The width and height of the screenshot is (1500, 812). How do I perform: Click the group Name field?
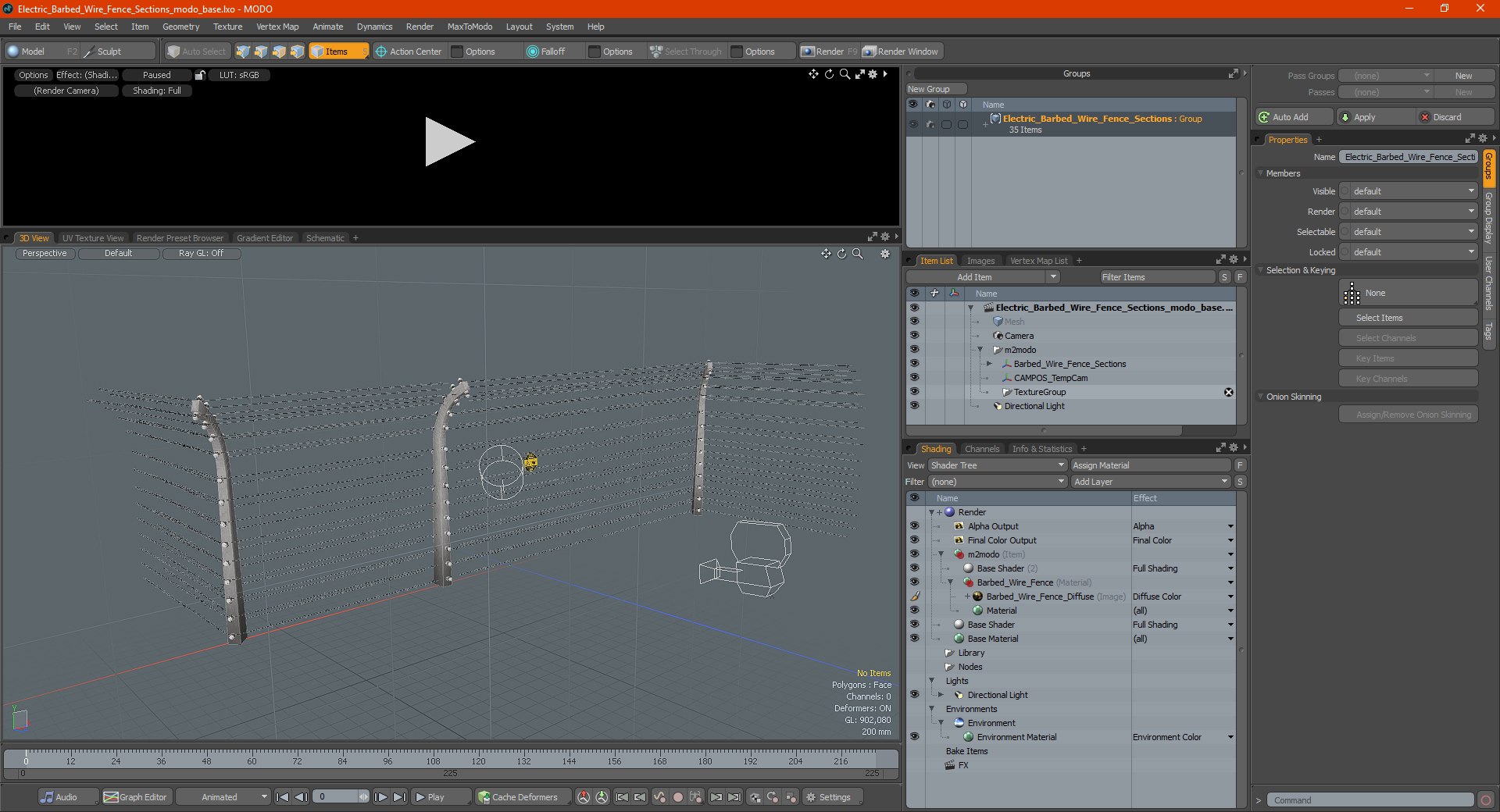[1409, 157]
